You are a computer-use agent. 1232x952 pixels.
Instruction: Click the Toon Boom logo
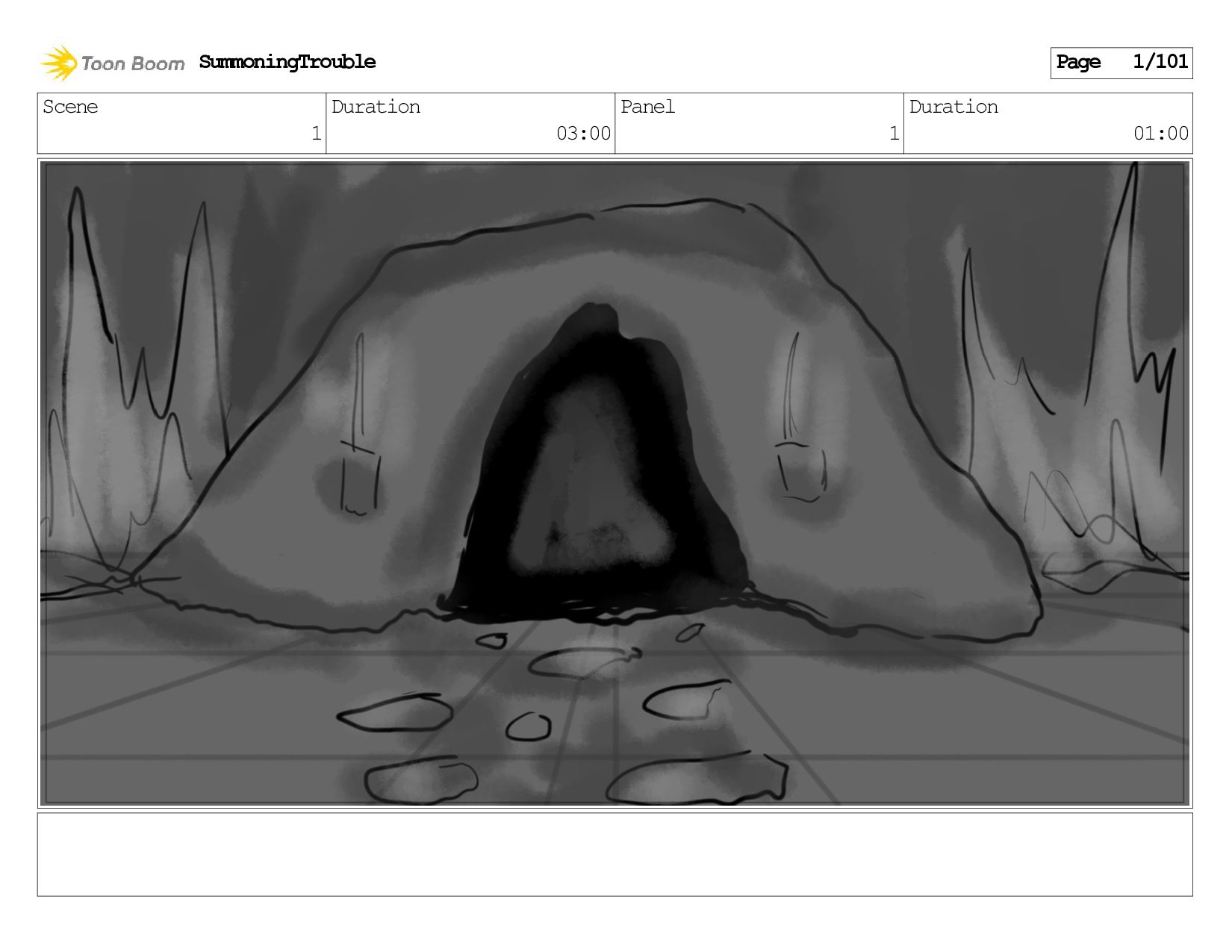(112, 63)
